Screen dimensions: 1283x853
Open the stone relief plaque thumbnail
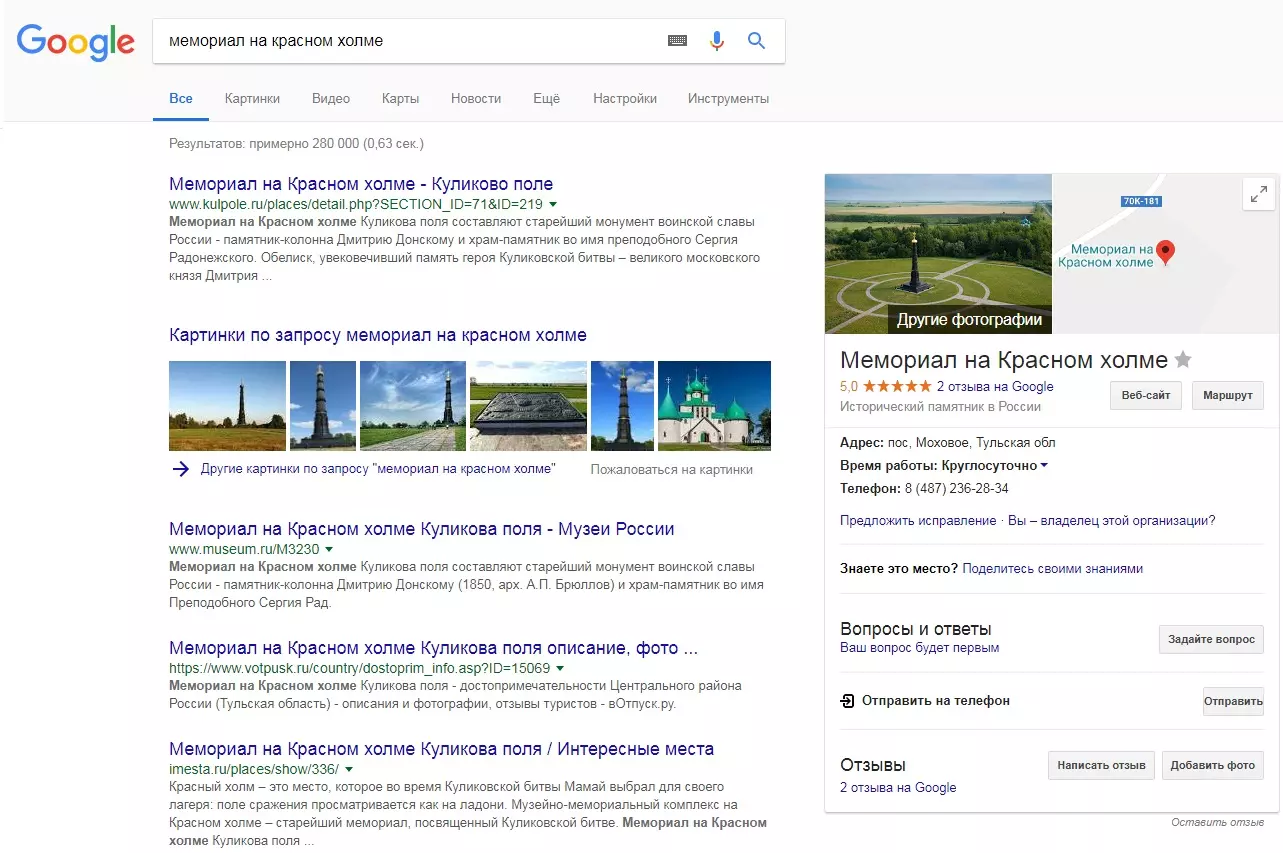(529, 406)
